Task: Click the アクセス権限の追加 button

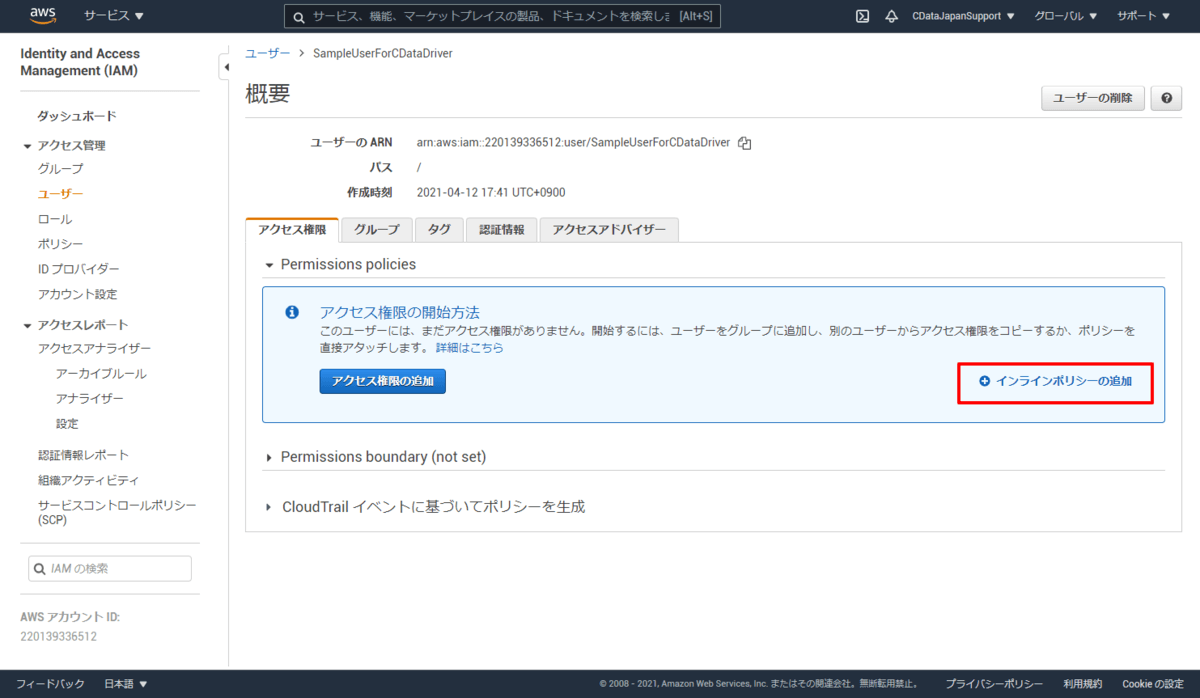Action: pyautogui.click(x=383, y=381)
